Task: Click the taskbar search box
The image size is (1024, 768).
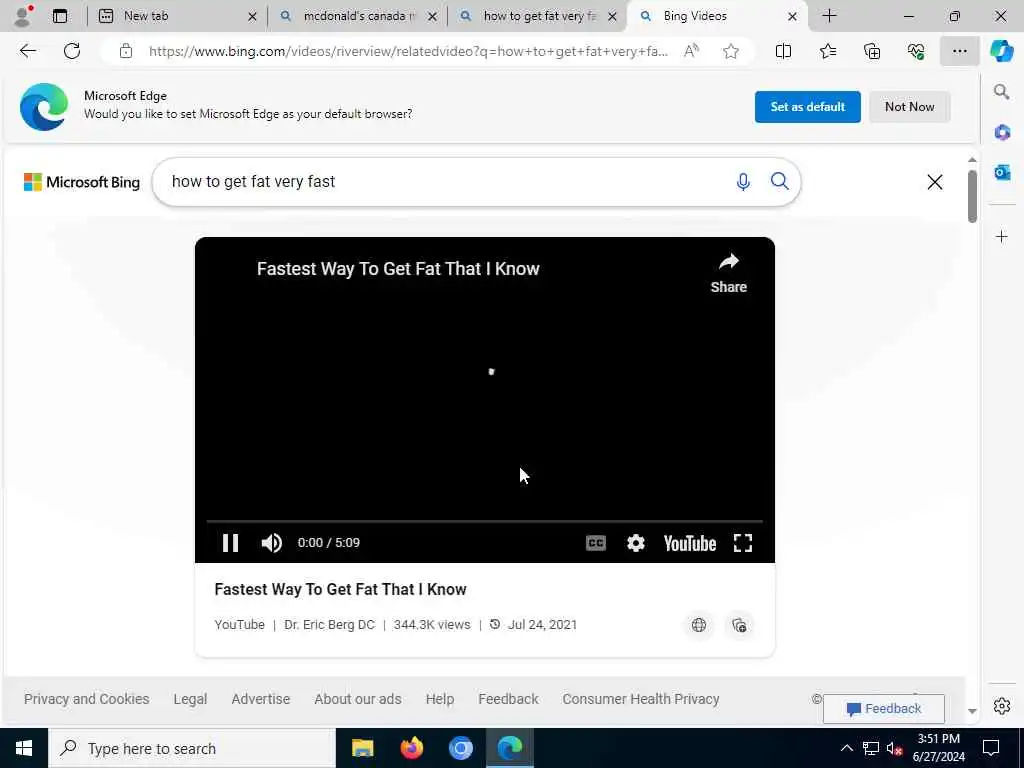Action: (192, 748)
